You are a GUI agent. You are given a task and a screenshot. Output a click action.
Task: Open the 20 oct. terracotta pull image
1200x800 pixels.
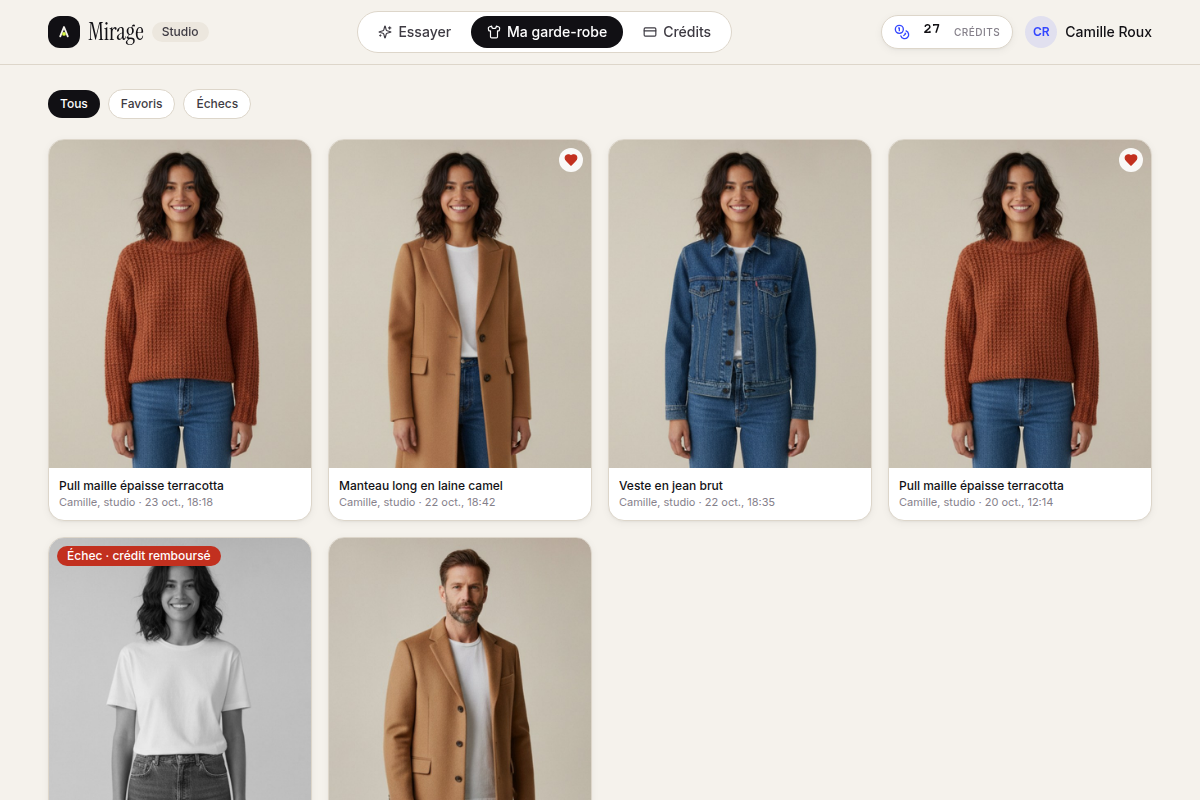tap(1020, 304)
